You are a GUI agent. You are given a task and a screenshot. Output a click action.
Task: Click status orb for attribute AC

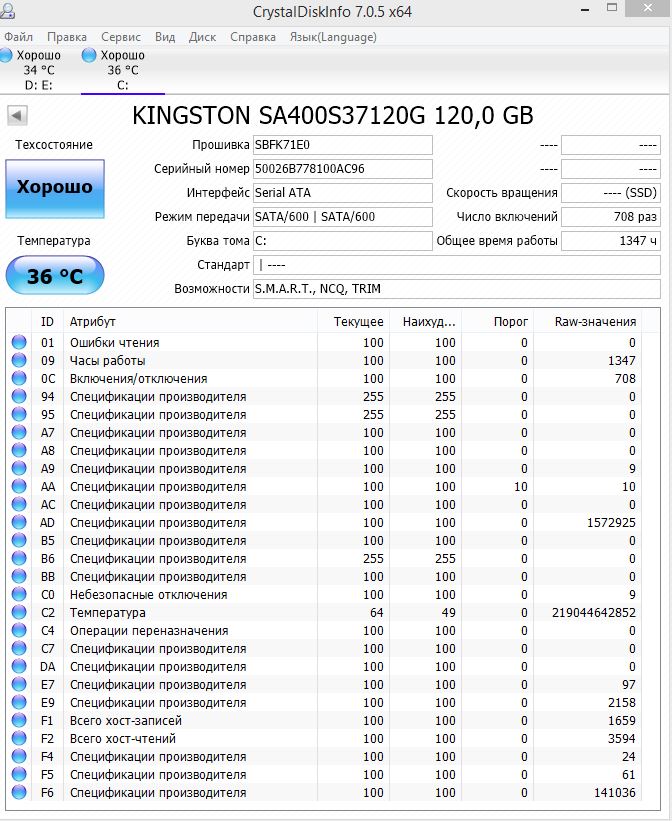(19, 504)
